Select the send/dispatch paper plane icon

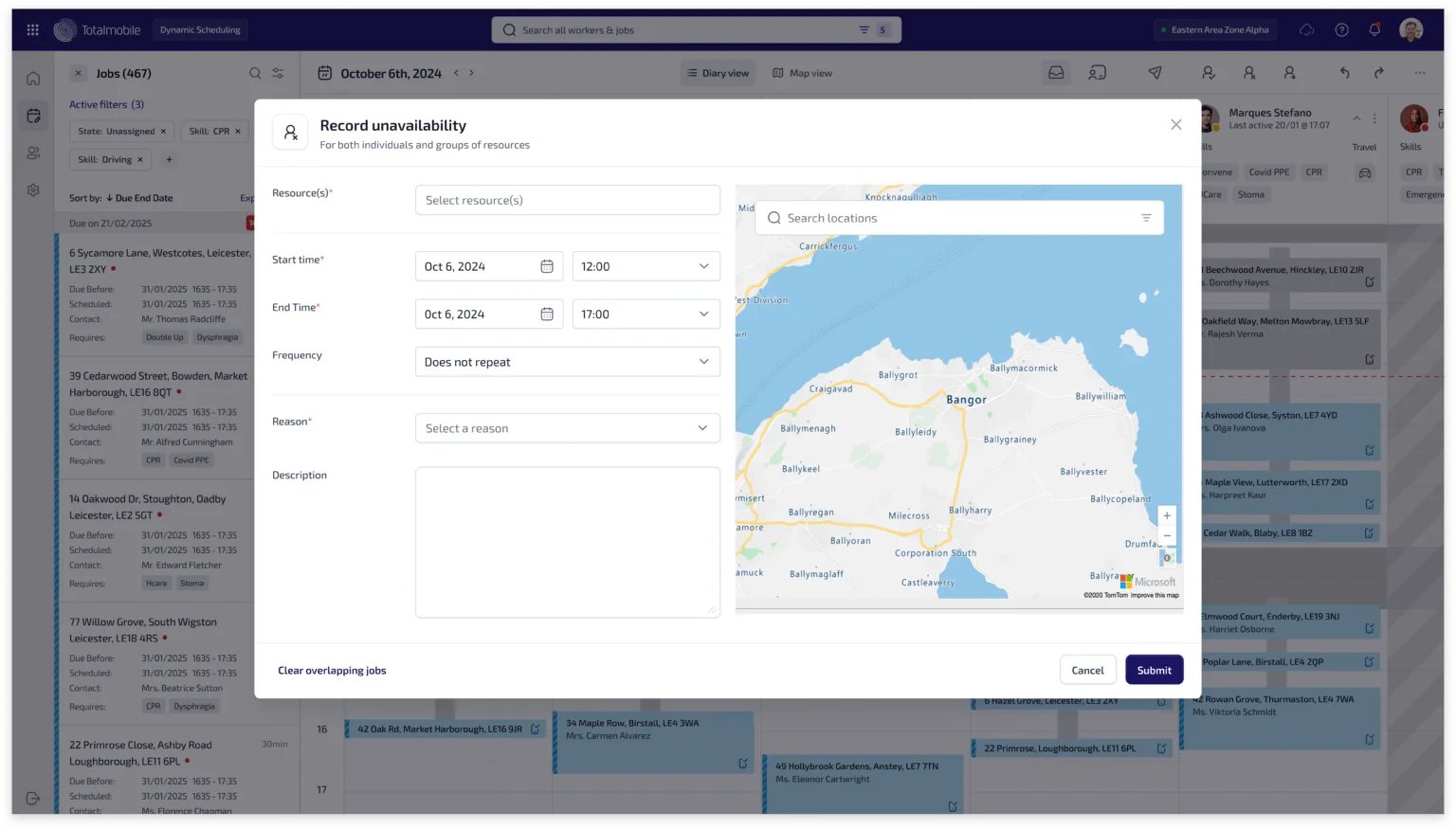(1155, 72)
